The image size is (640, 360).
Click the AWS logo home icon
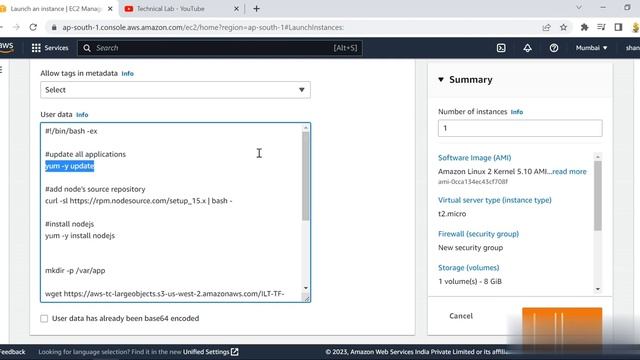point(7,47)
